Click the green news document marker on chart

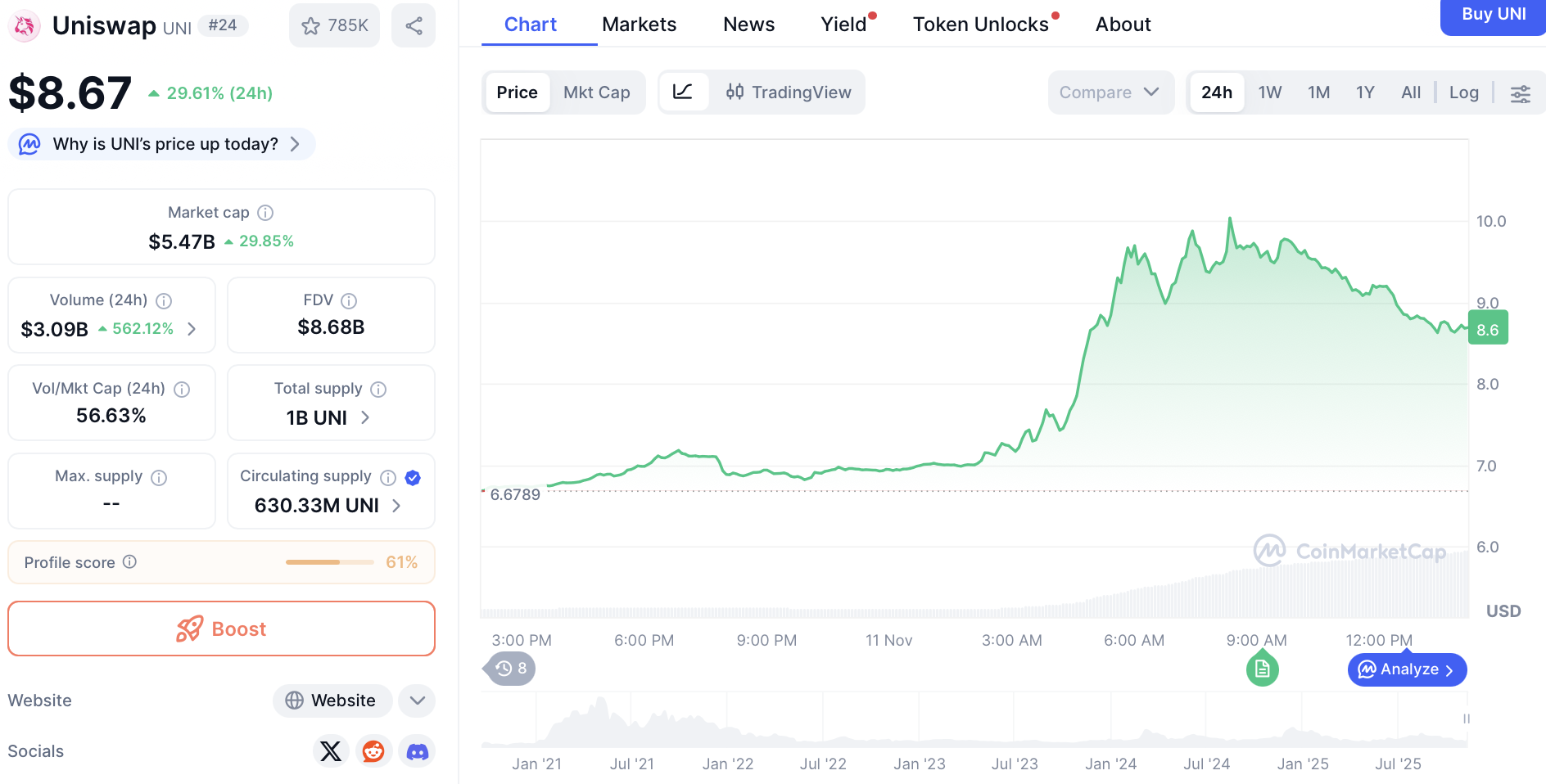1262,669
